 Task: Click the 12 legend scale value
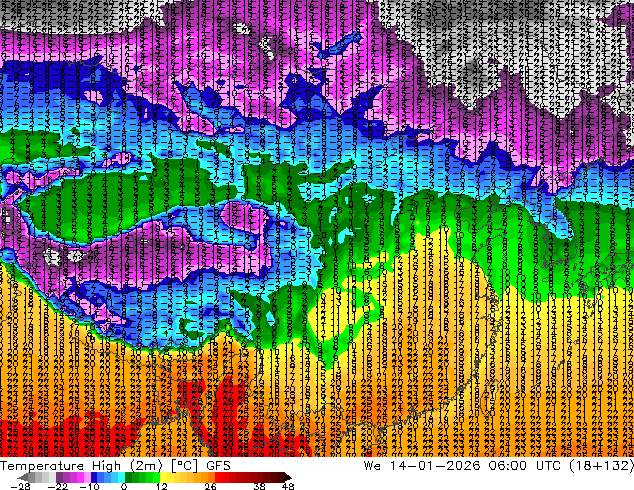pyautogui.click(x=162, y=486)
